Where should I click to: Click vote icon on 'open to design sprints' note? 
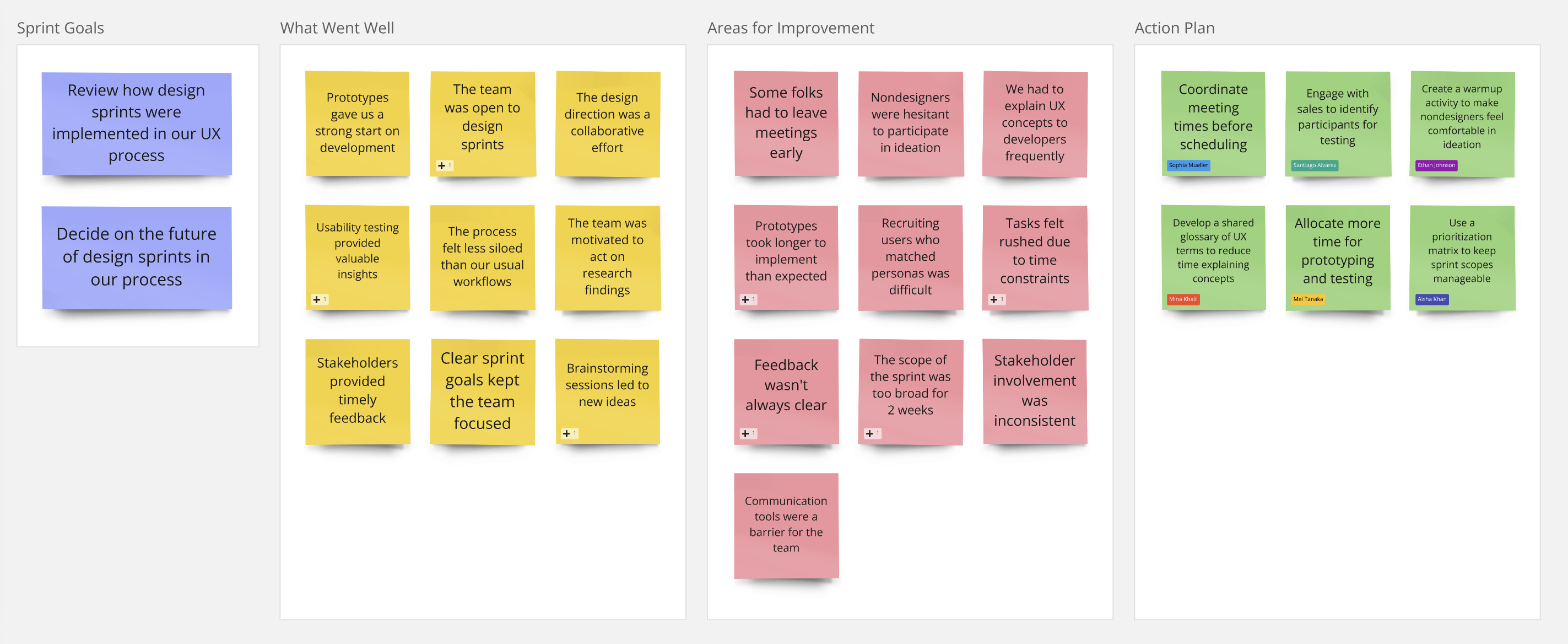[444, 166]
